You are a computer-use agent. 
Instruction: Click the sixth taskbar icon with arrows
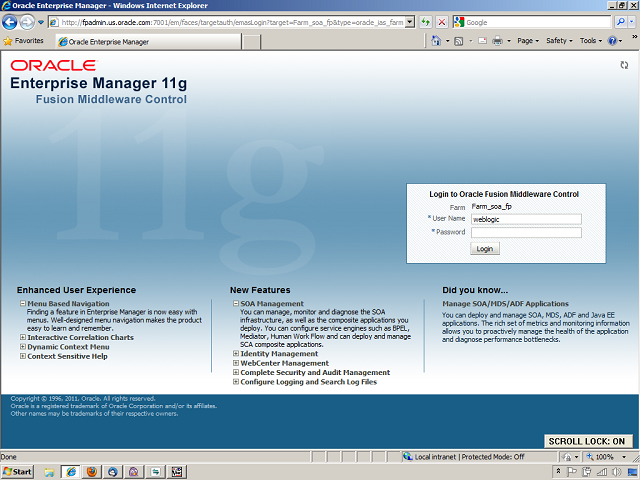coord(156,472)
